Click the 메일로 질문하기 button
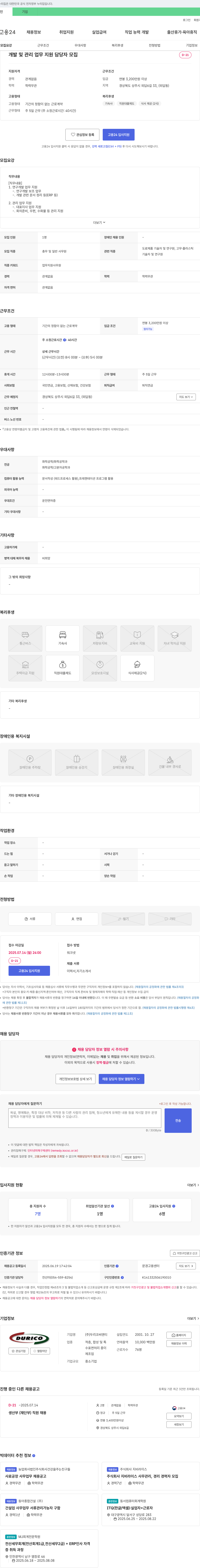Screen dimensions: 200x1568 [134, 1157]
